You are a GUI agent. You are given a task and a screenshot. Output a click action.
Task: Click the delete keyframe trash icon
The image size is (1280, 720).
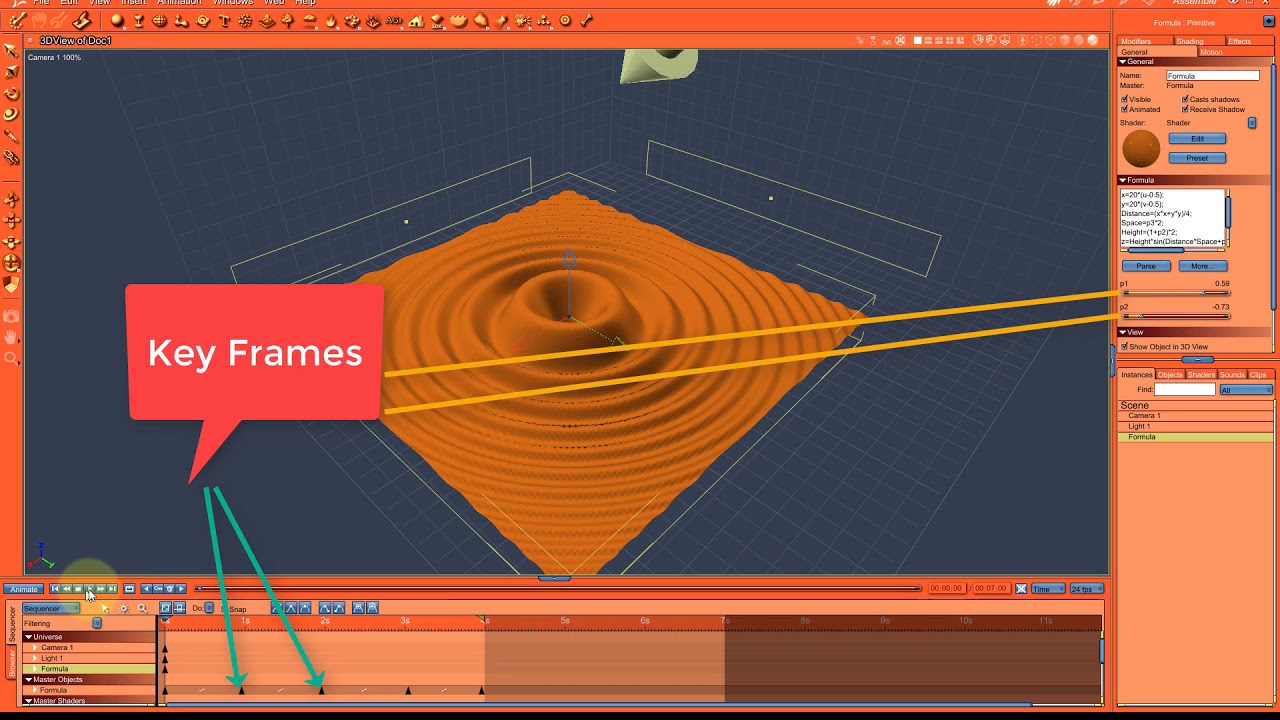point(170,589)
